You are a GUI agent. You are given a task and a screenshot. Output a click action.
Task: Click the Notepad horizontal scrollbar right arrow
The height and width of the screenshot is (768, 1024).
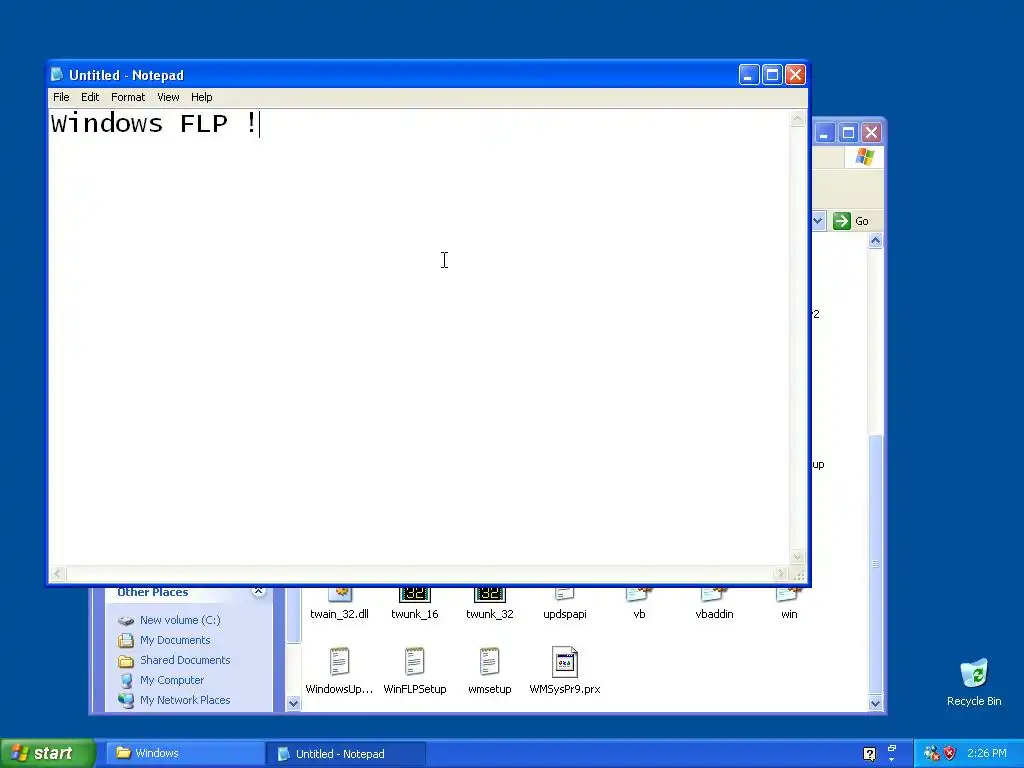[780, 574]
